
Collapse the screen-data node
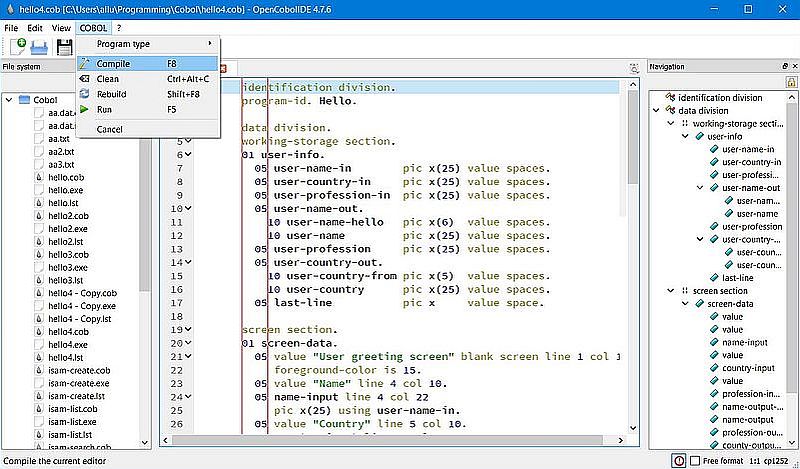[685, 304]
